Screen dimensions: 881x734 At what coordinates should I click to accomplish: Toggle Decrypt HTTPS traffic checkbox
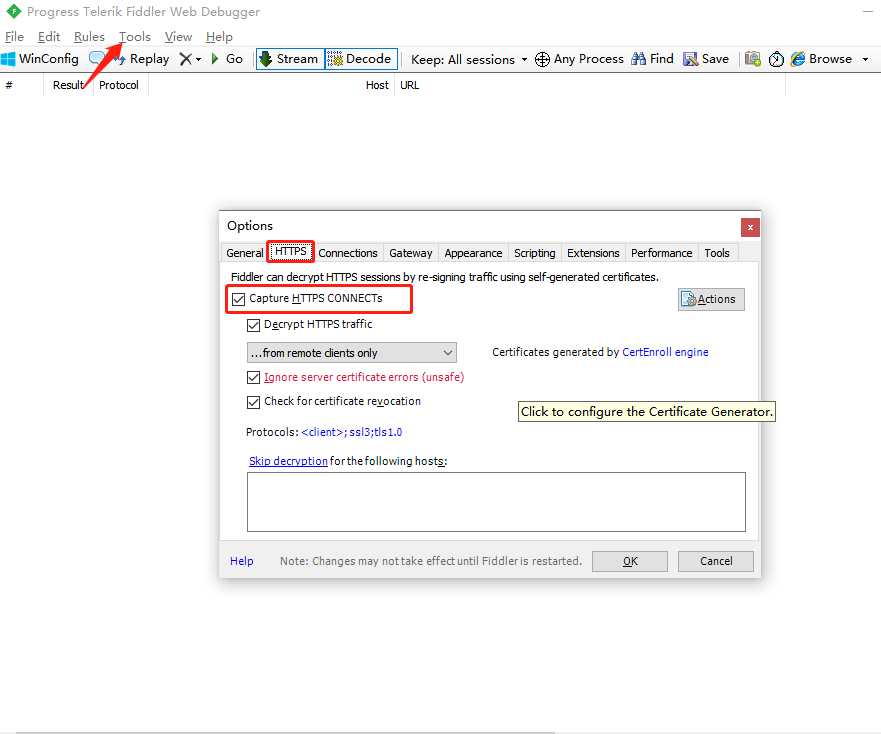253,325
